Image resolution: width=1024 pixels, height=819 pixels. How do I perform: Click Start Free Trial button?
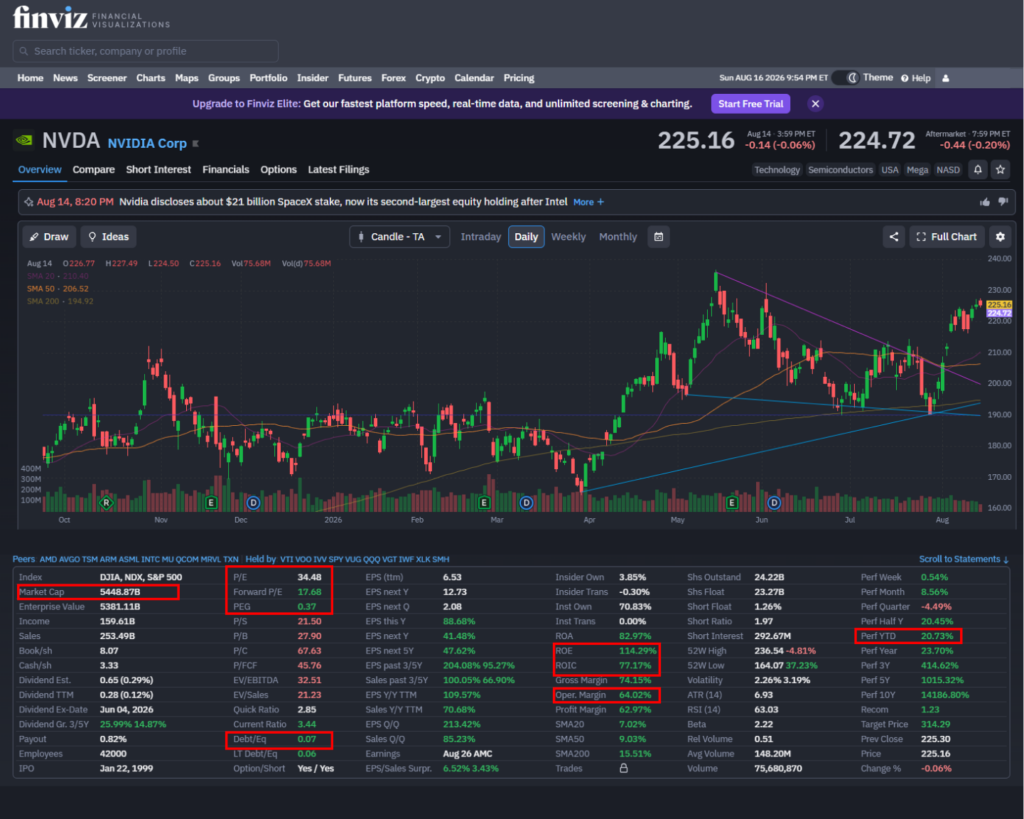point(750,104)
